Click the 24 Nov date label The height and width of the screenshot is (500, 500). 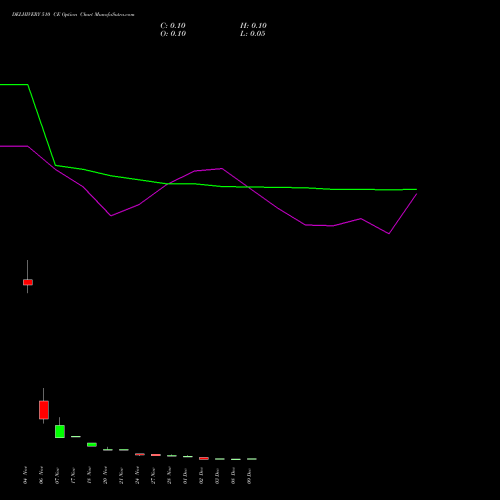pyautogui.click(x=137, y=475)
